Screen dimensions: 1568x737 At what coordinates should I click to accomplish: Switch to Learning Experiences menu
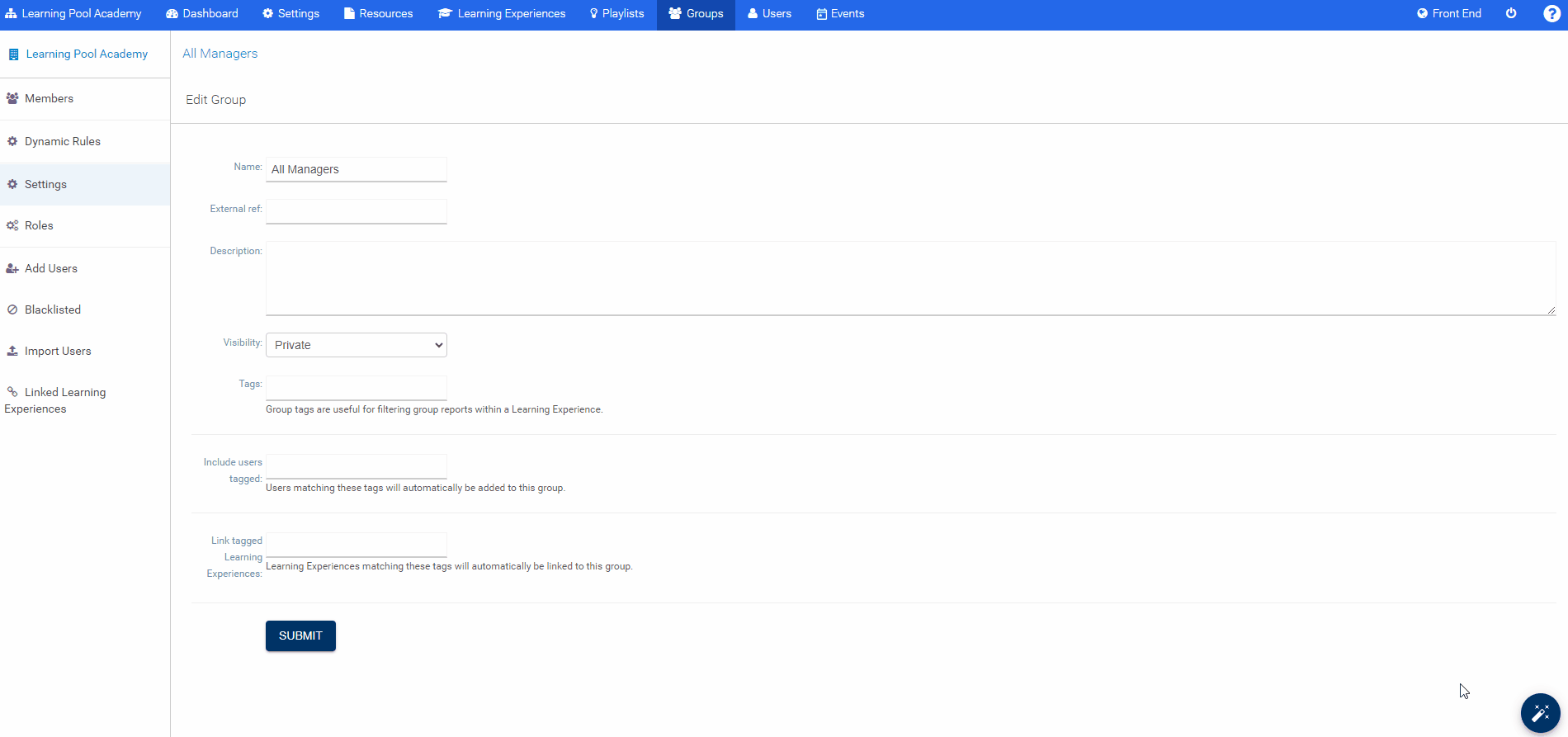pyautogui.click(x=502, y=13)
